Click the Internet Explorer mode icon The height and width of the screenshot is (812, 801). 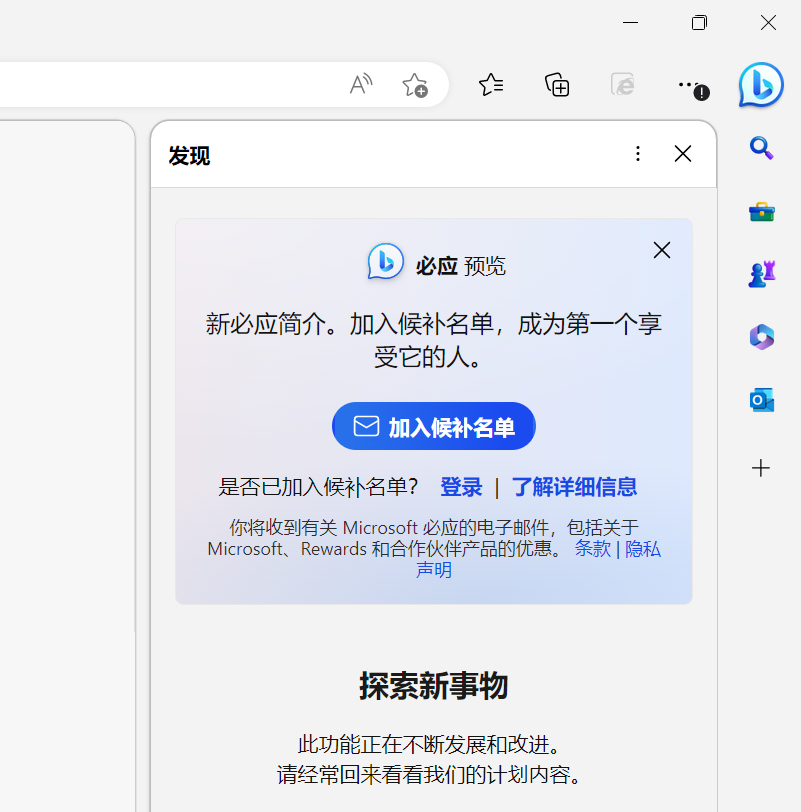pyautogui.click(x=622, y=84)
